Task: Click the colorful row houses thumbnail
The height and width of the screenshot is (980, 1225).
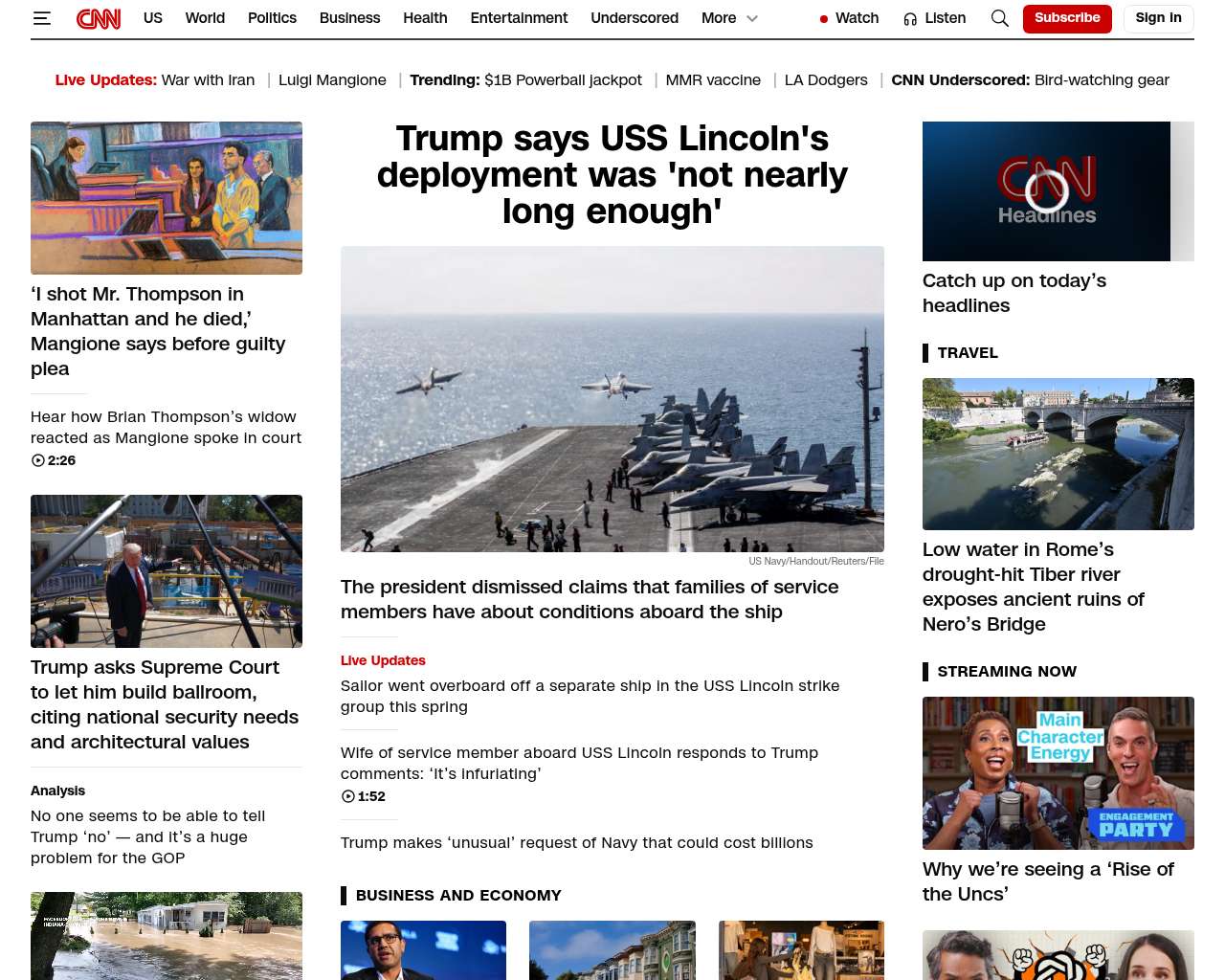Action: point(612,950)
